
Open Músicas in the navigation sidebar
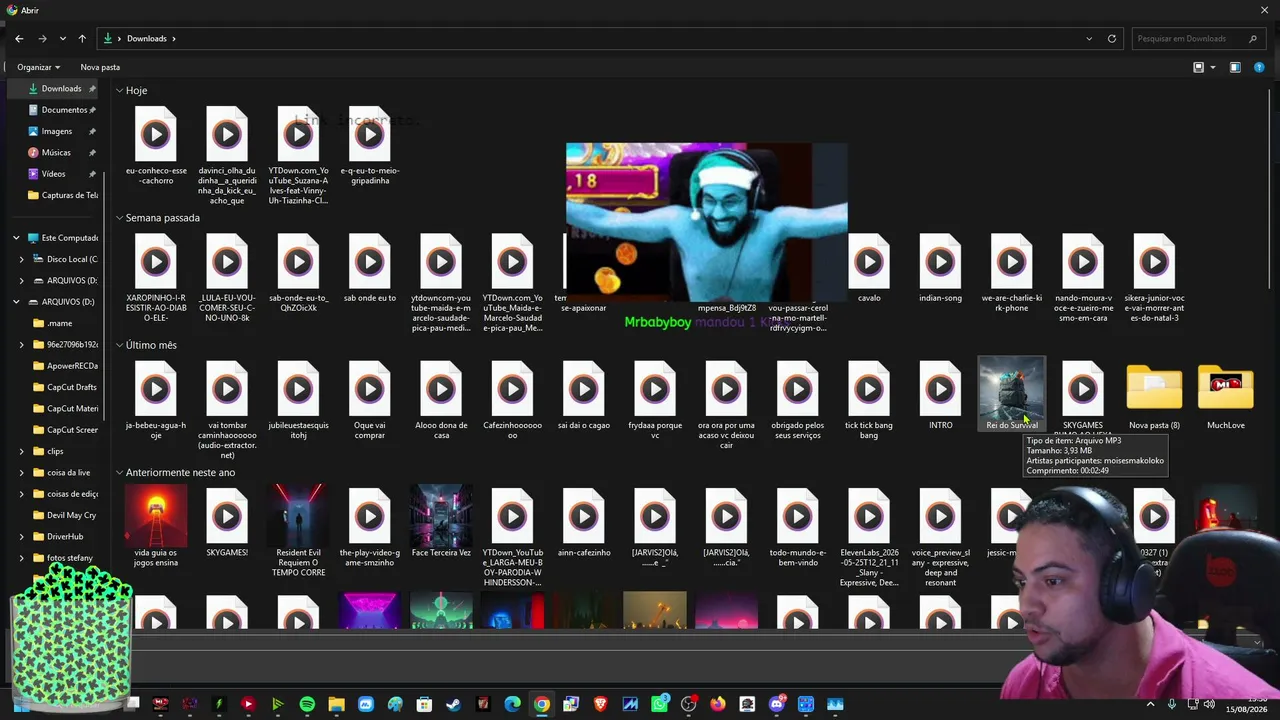click(56, 153)
